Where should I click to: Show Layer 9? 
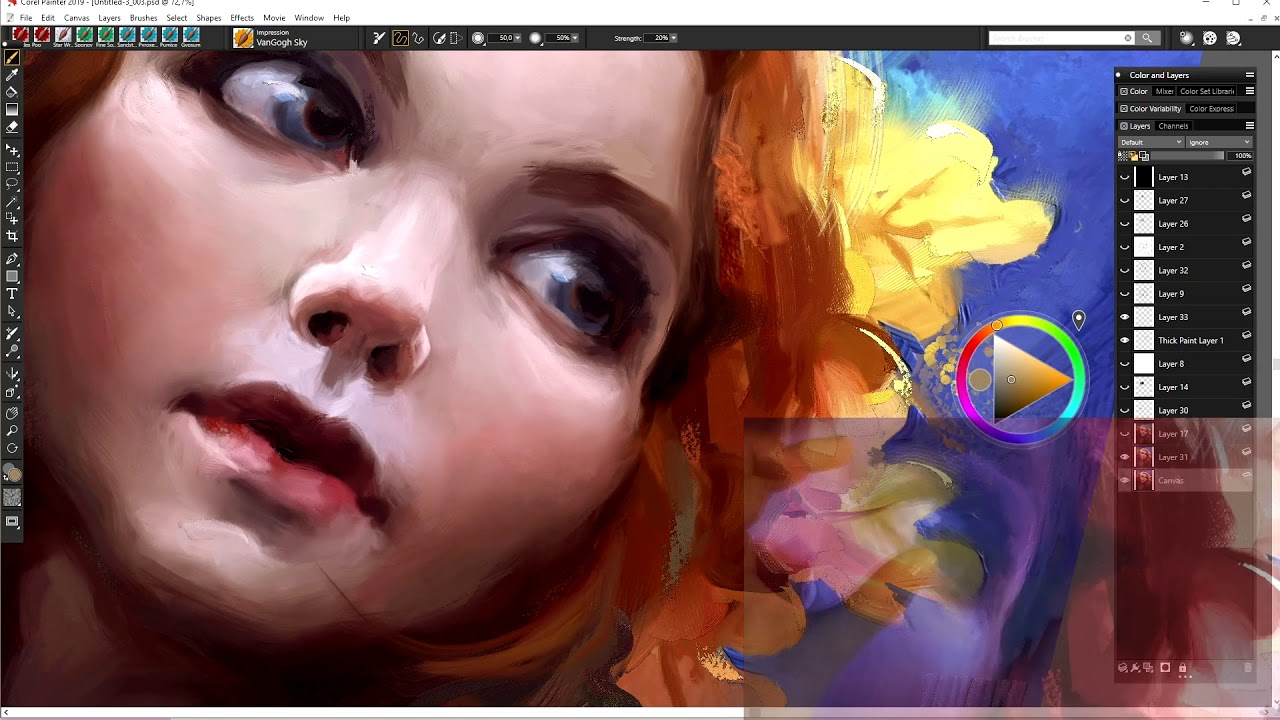1124,294
